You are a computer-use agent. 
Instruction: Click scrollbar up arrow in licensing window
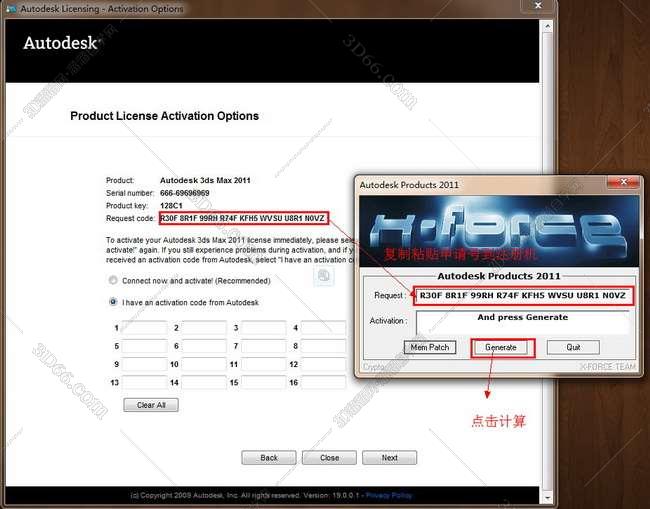[547, 27]
